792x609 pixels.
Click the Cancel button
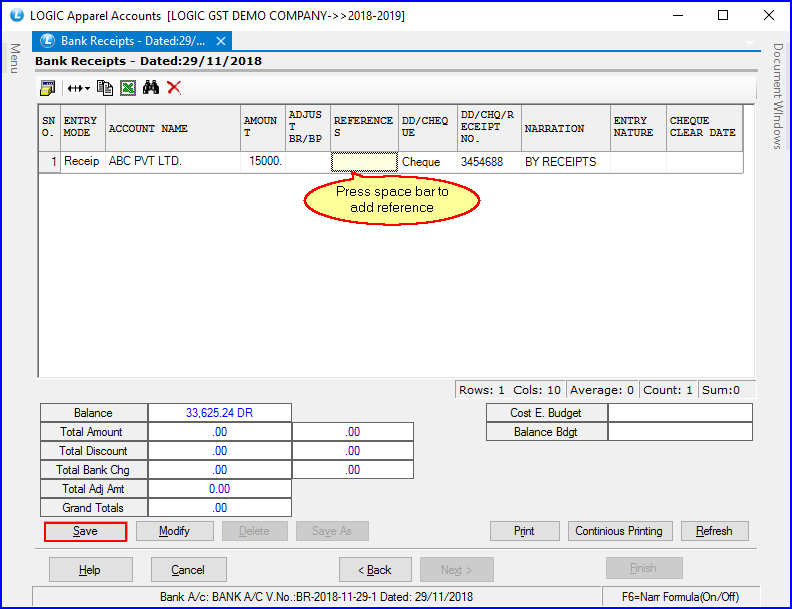click(188, 570)
